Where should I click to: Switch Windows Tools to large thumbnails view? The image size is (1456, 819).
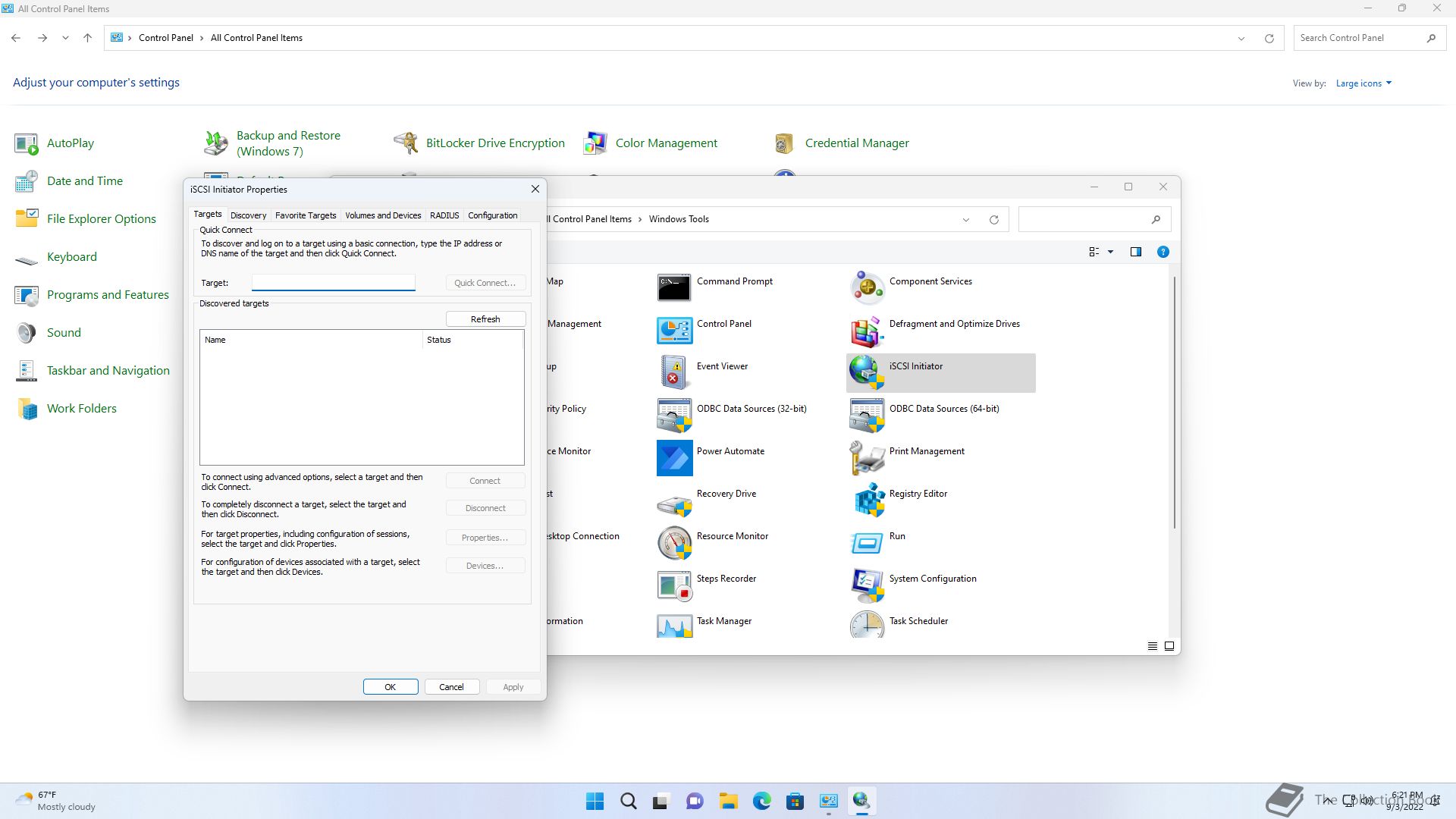[x=1169, y=646]
